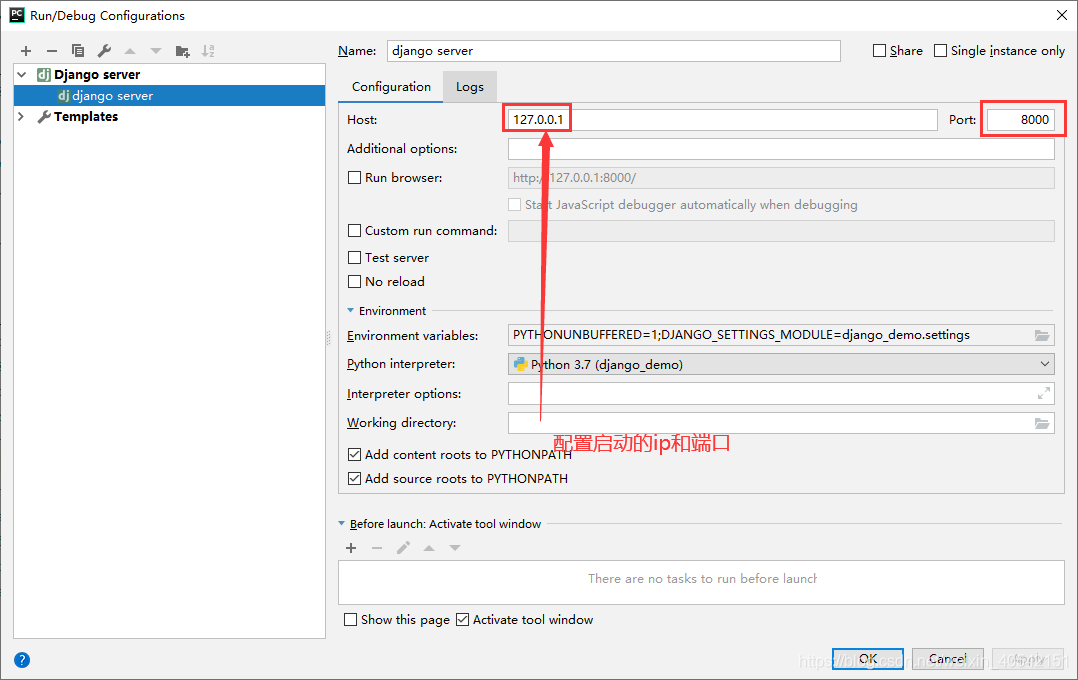This screenshot has height=680, width=1078.
Task: Move configuration down in left toolbar
Action: (x=156, y=51)
